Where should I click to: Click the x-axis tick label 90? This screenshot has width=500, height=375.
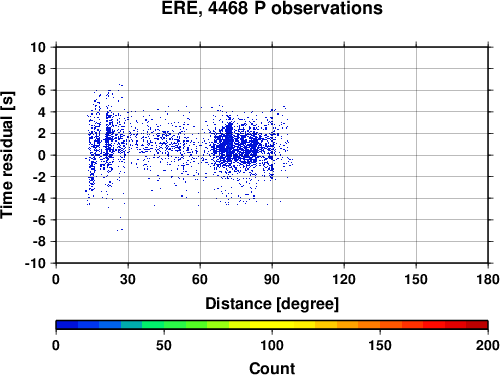[272, 279]
